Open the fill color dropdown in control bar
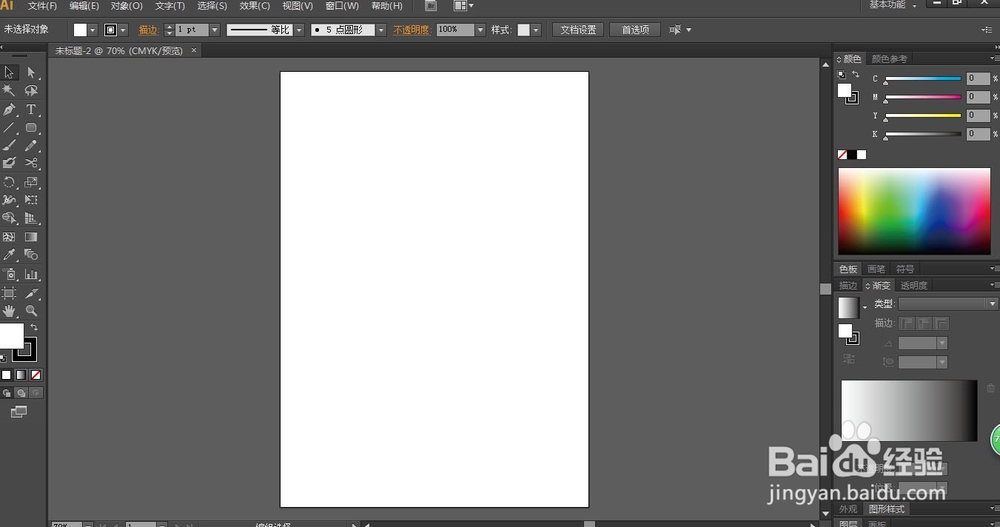Viewport: 1000px width, 527px height. coord(92,30)
